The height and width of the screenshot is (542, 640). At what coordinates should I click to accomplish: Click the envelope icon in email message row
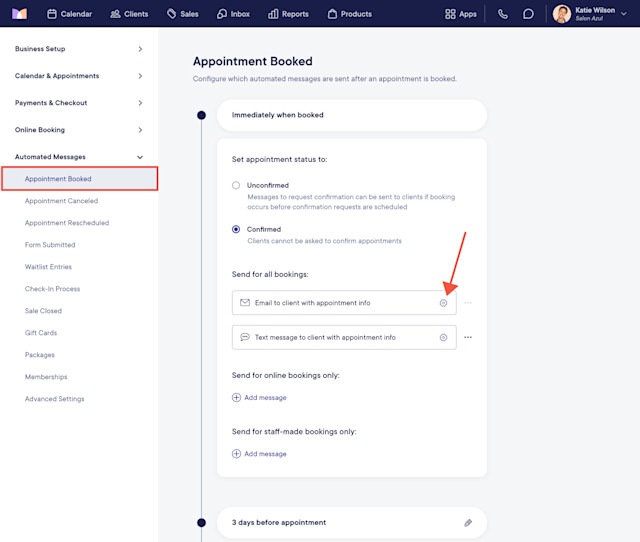coord(245,302)
